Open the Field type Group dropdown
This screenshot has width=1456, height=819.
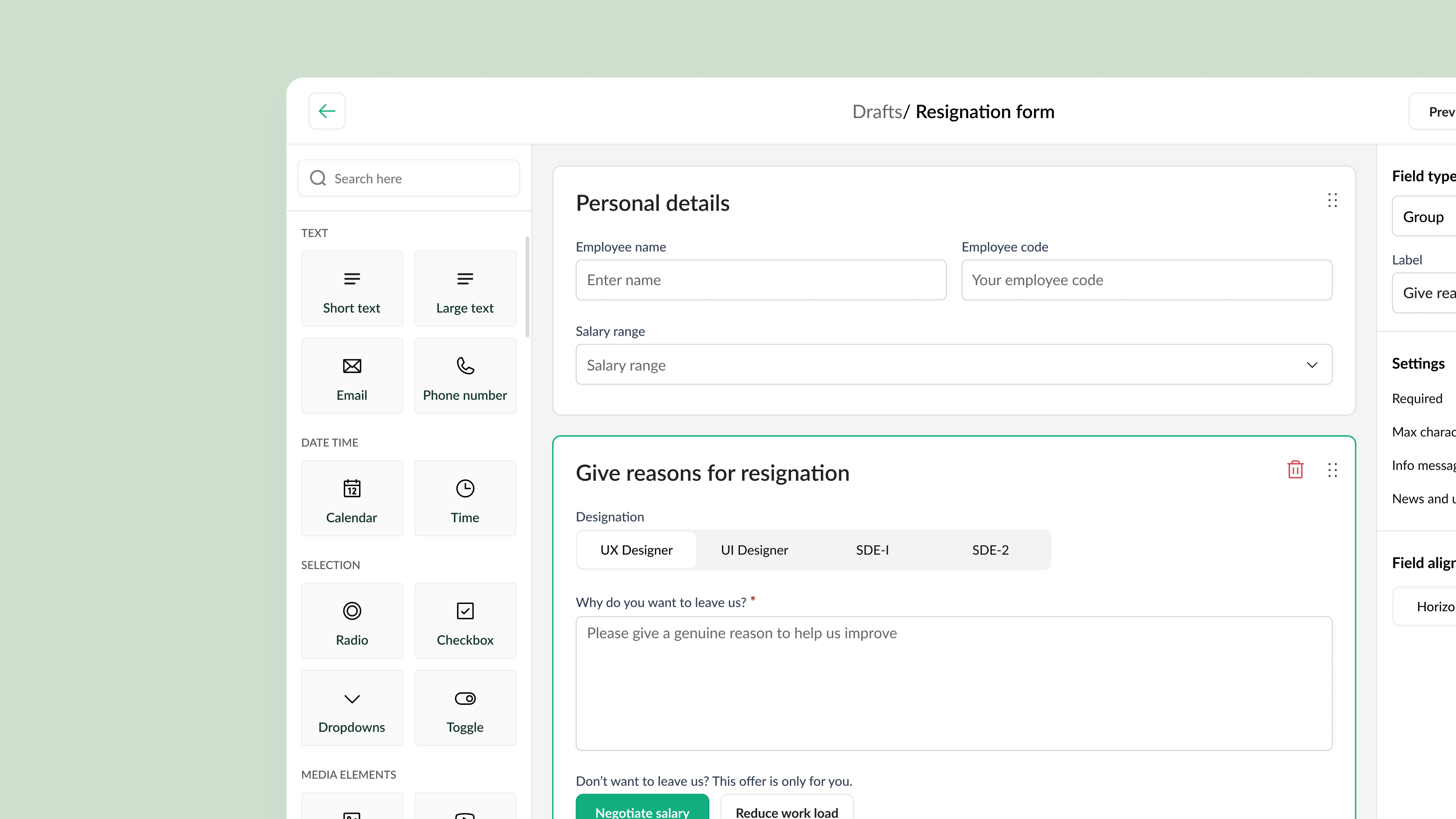click(1424, 216)
